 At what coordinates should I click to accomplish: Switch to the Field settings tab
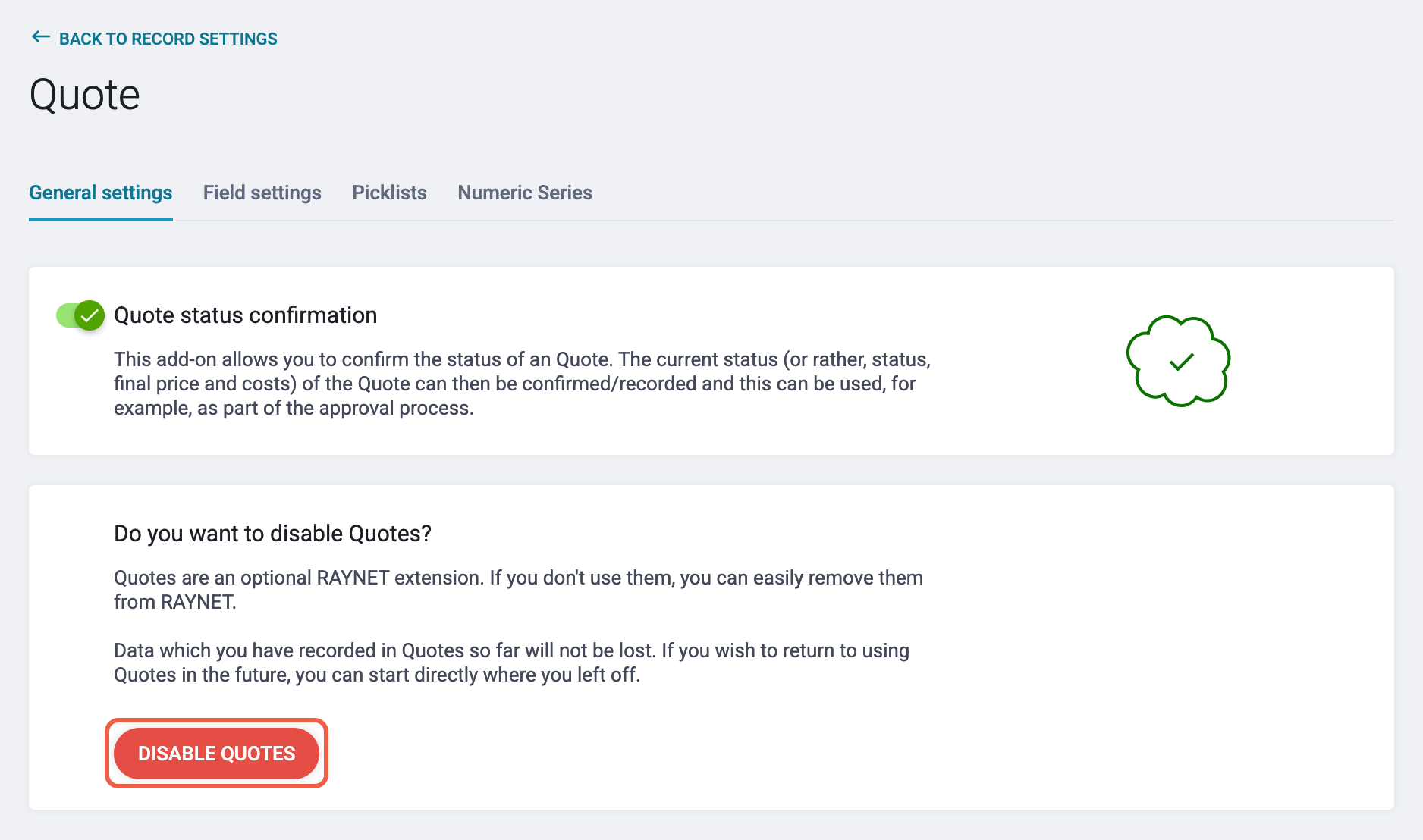(x=262, y=193)
